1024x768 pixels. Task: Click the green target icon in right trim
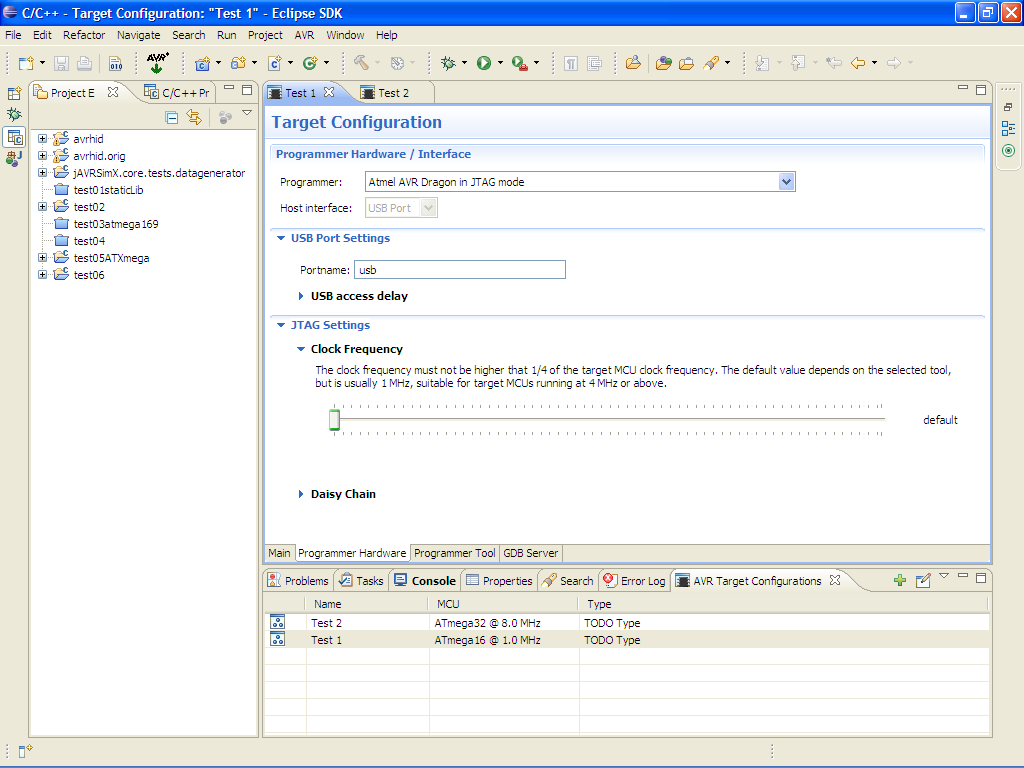click(1008, 151)
